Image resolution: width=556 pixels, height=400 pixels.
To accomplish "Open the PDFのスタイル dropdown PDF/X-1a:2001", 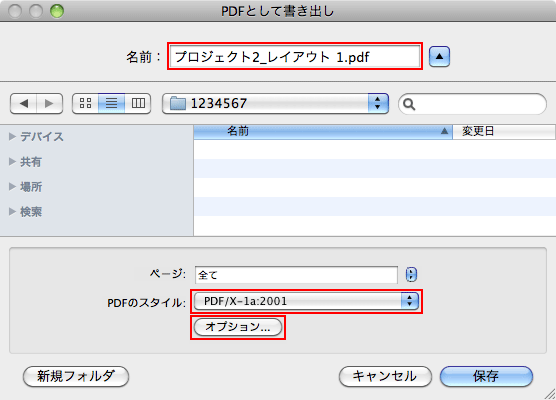I will tap(306, 301).
